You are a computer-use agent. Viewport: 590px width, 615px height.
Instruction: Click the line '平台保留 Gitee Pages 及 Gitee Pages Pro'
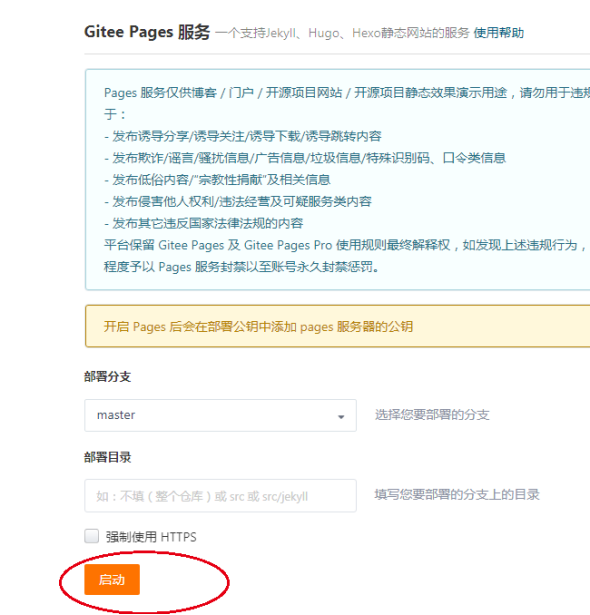click(347, 246)
